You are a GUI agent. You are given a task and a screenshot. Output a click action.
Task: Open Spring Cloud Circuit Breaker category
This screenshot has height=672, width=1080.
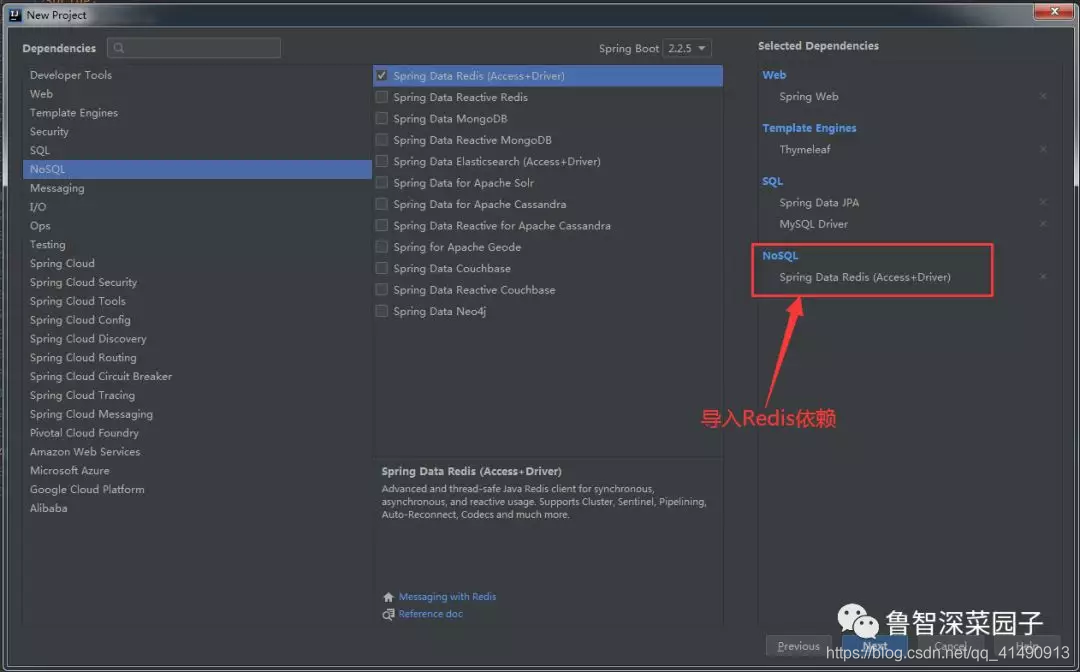coord(197,376)
